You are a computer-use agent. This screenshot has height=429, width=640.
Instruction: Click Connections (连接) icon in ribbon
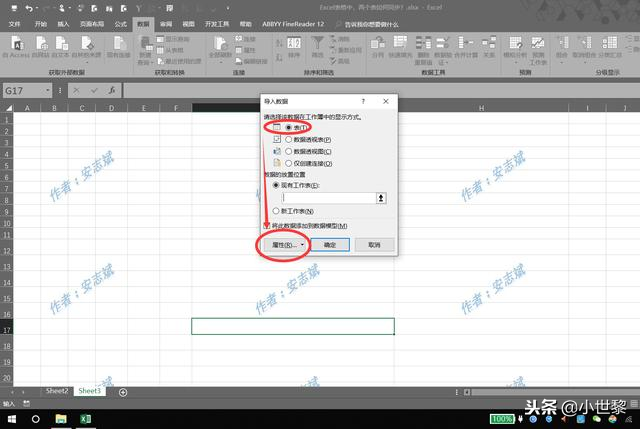239,39
